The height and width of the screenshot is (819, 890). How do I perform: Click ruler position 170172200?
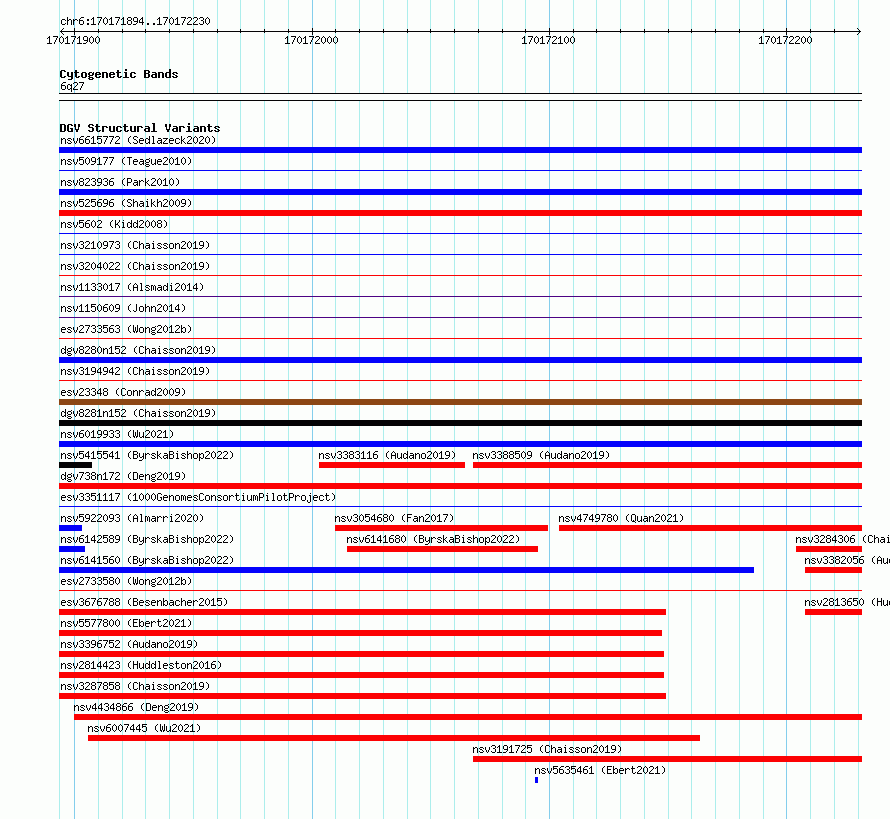click(786, 40)
